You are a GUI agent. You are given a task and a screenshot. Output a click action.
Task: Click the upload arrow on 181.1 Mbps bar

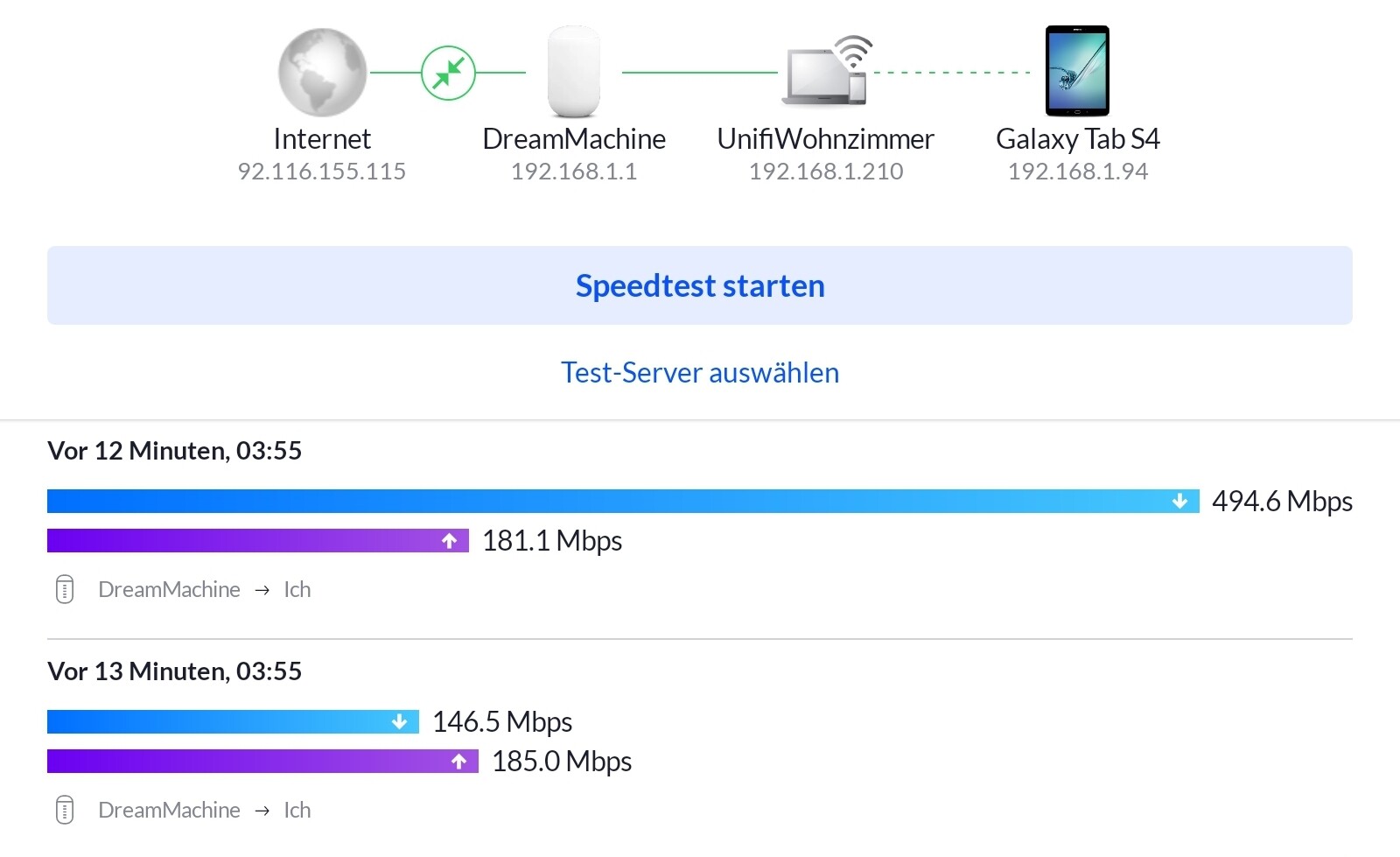click(x=450, y=541)
